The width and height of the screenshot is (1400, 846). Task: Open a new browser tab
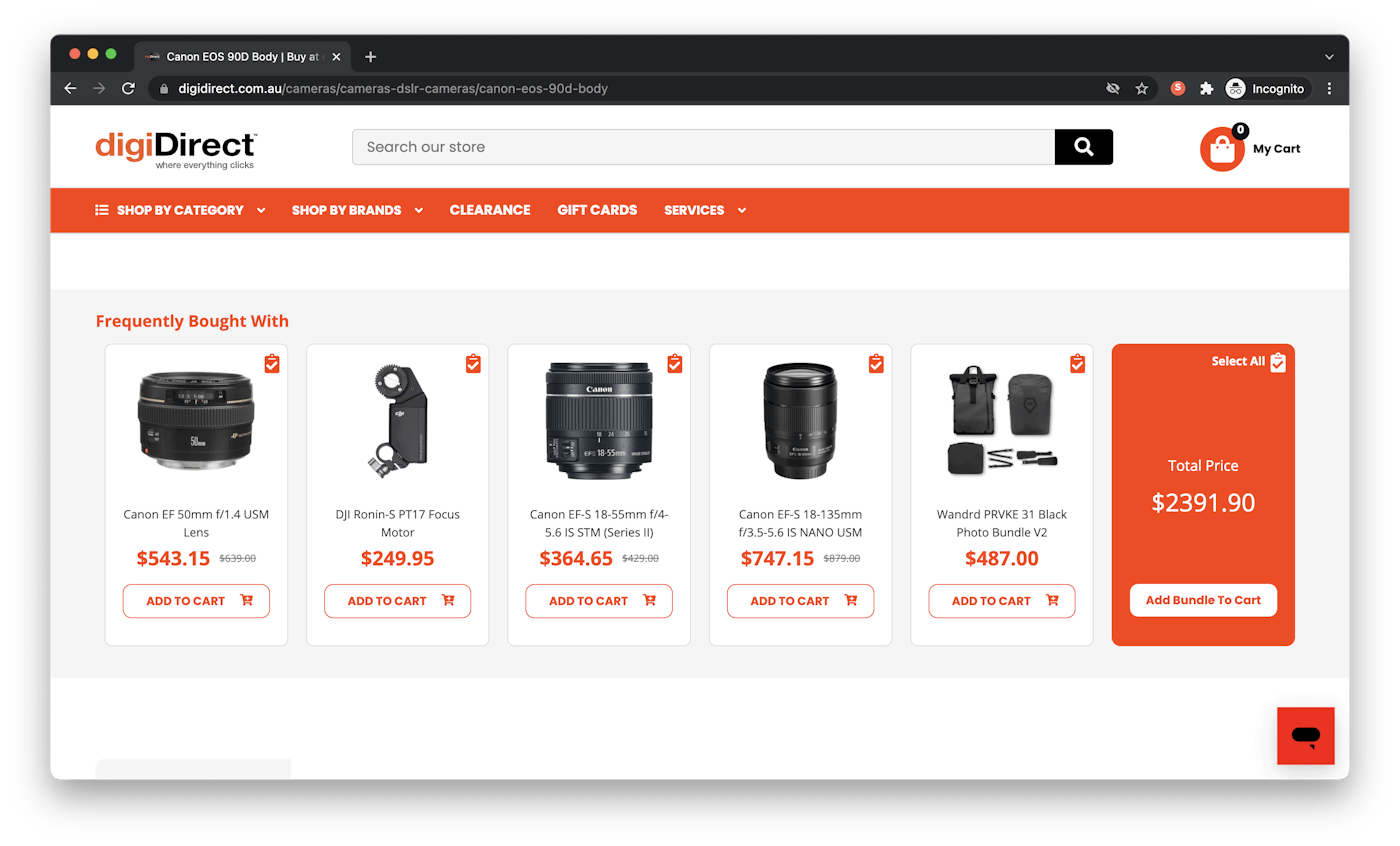coord(371,57)
